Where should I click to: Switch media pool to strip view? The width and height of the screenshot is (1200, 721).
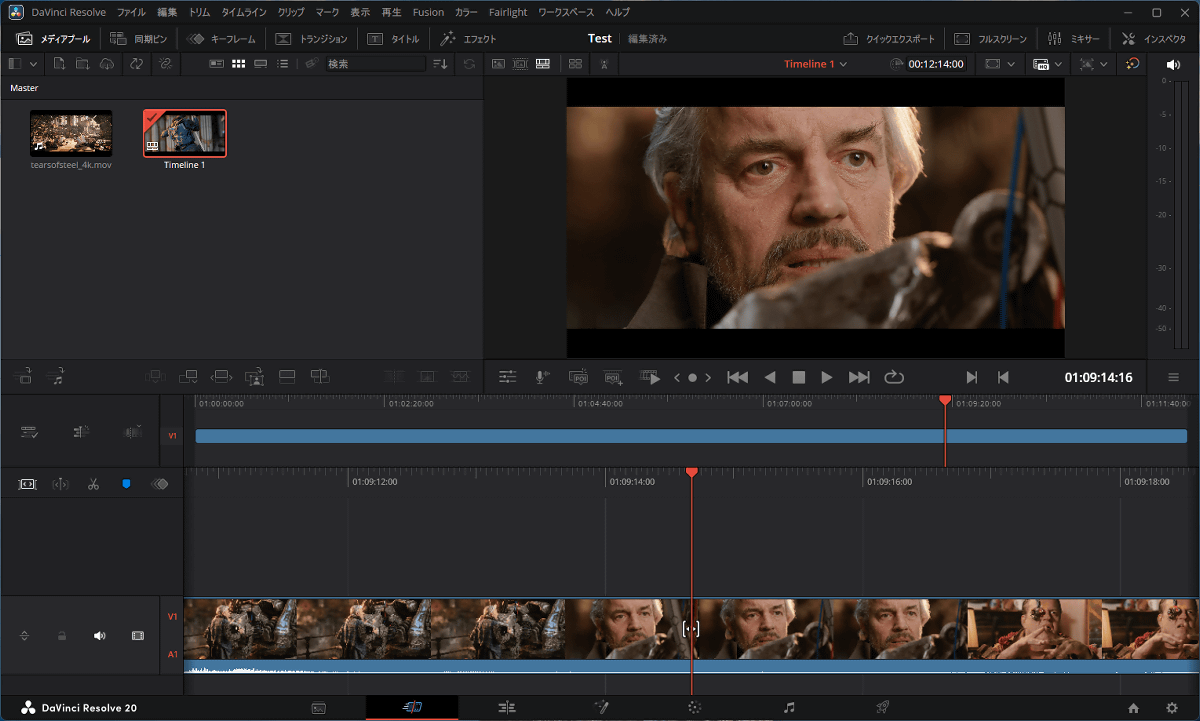pyautogui.click(x=260, y=63)
